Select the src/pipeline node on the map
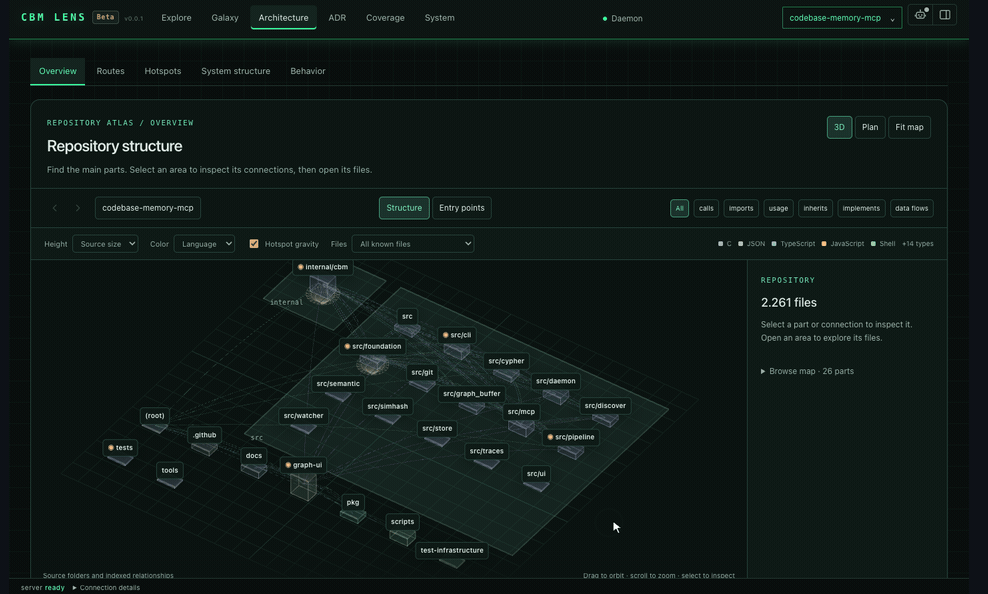This screenshot has height=594, width=988. coord(571,437)
